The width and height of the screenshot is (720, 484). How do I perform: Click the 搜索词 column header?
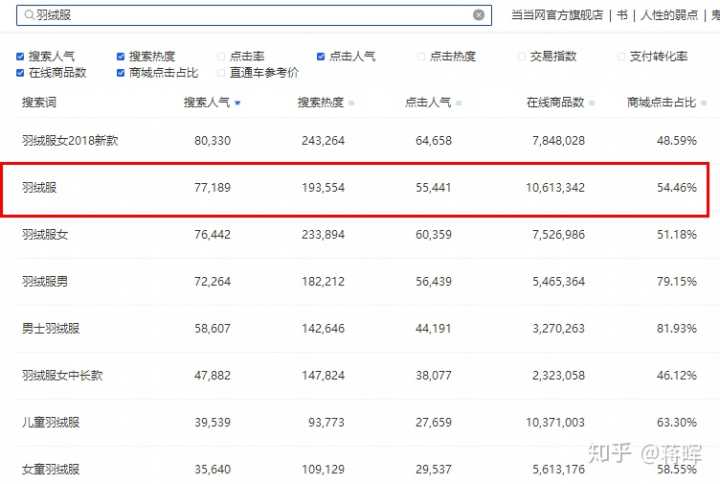pyautogui.click(x=39, y=102)
